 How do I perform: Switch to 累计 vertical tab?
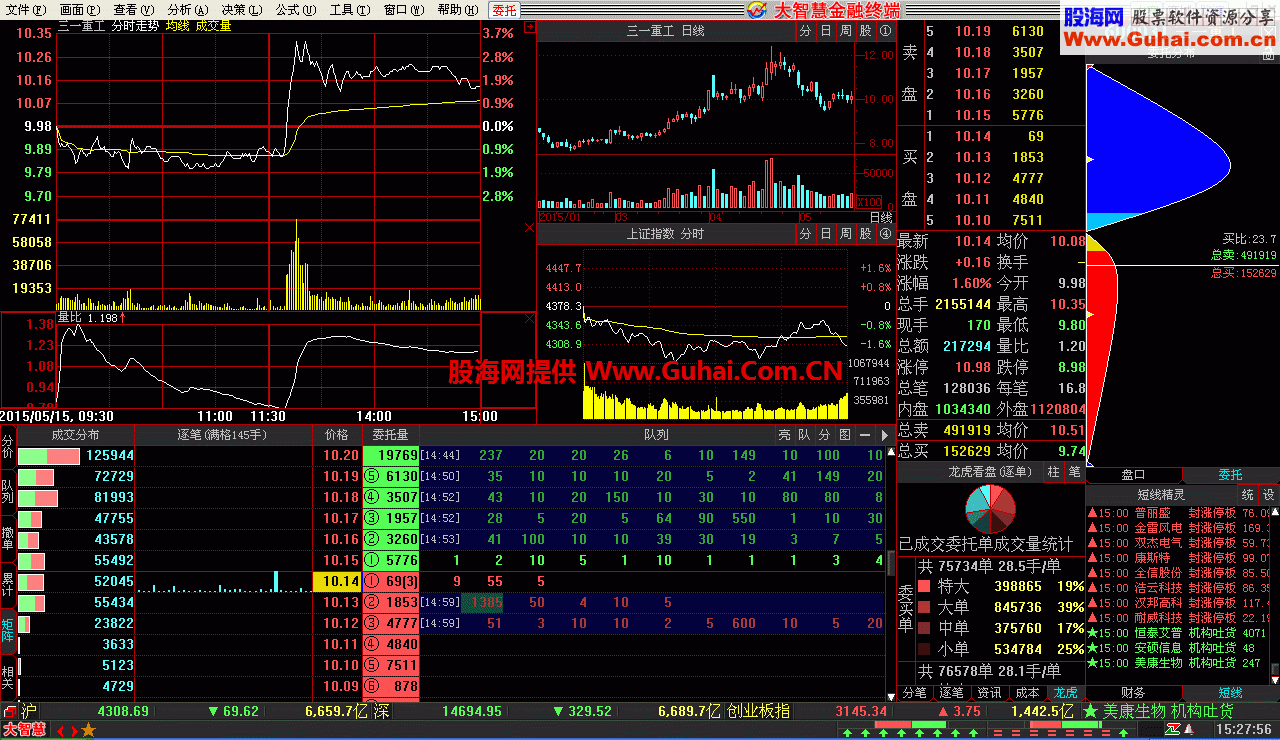8,585
